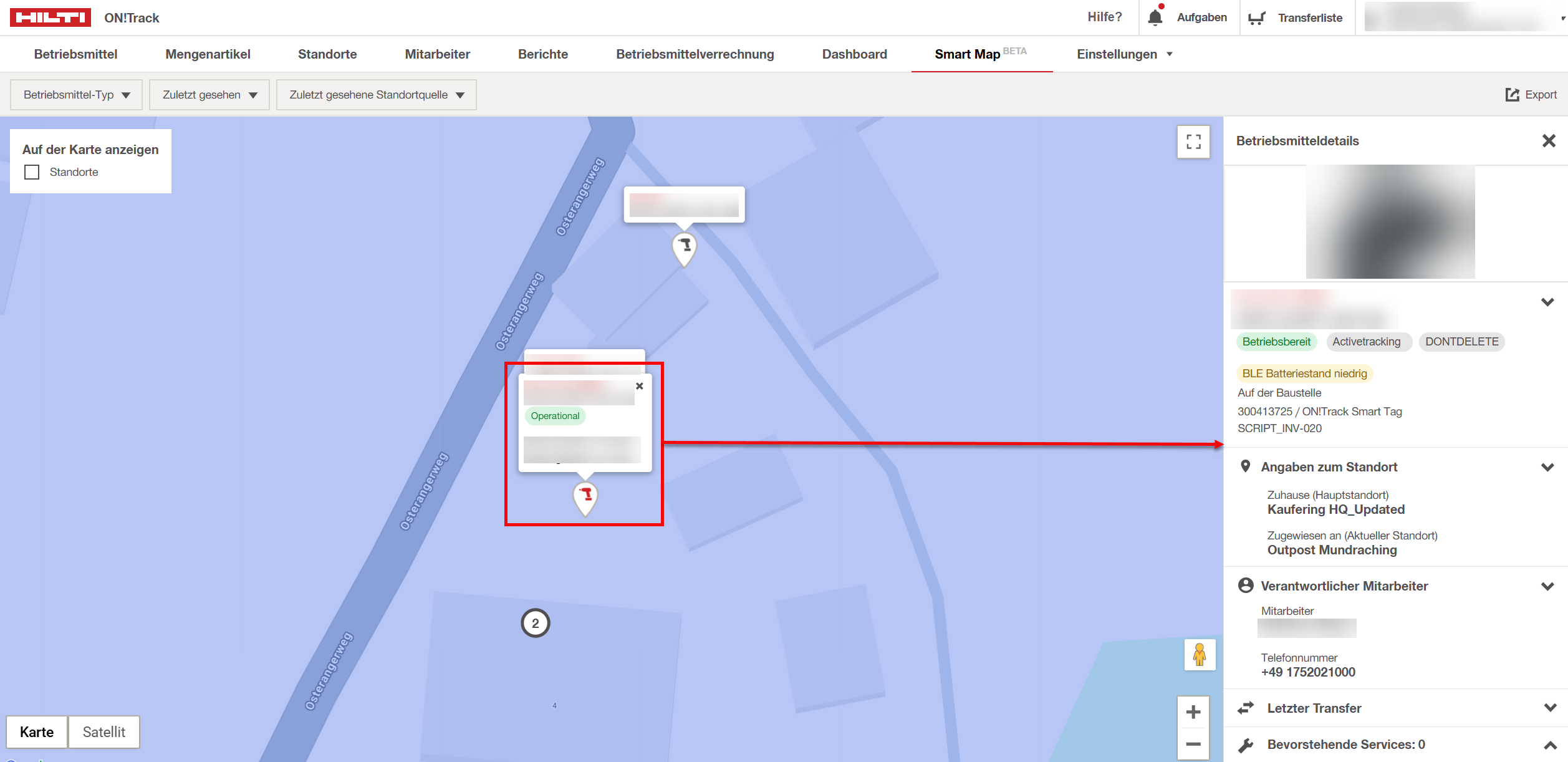Open the Standorte tab
The width and height of the screenshot is (1568, 762).
[327, 54]
